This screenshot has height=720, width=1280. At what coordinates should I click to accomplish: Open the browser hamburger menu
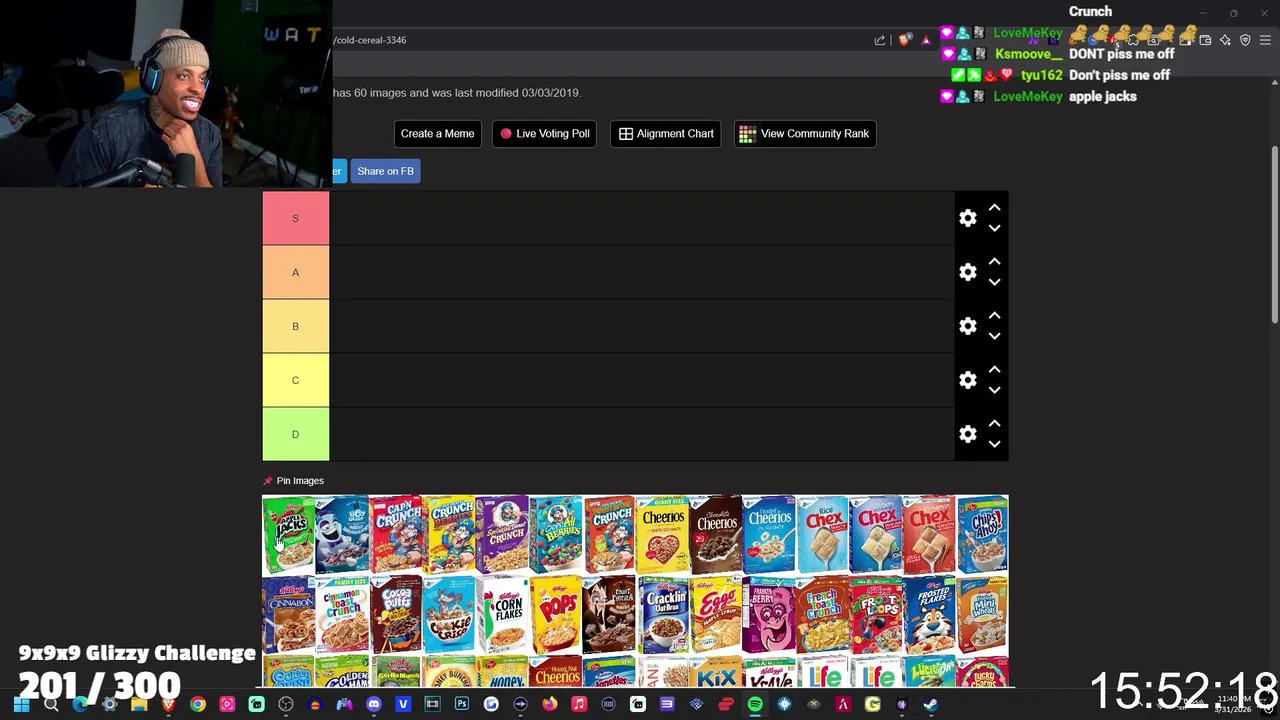click(1265, 40)
